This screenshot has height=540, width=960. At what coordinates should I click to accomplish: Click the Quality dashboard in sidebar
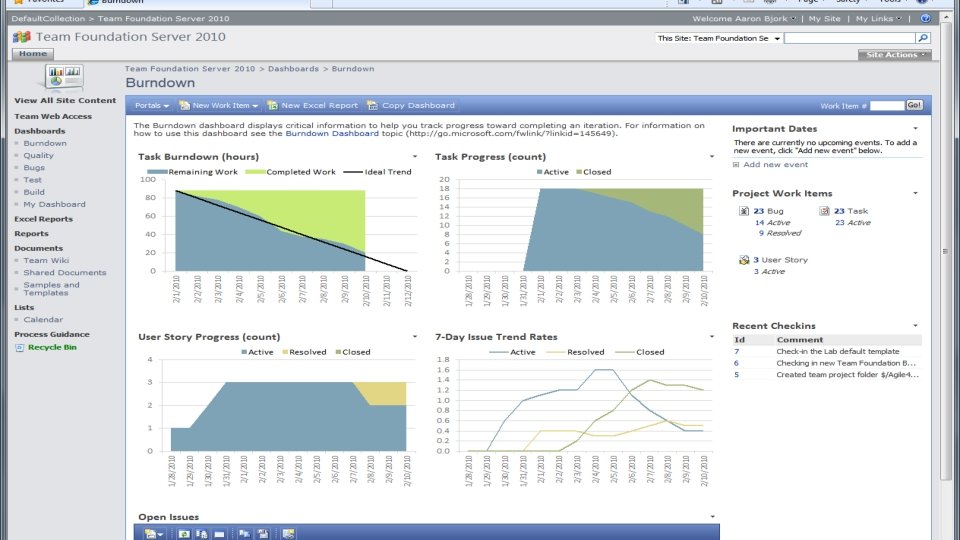(x=39, y=156)
